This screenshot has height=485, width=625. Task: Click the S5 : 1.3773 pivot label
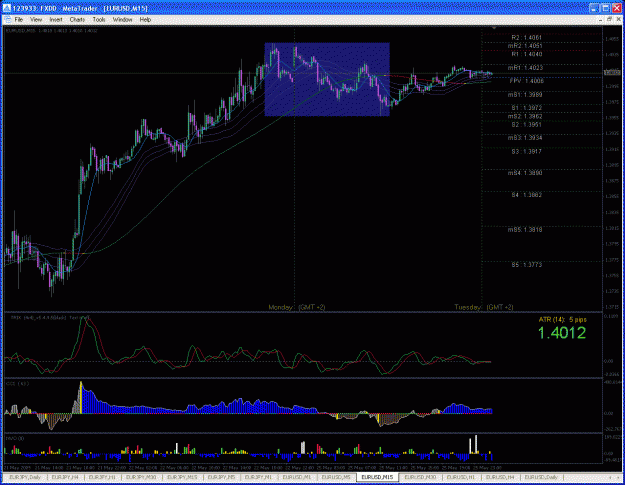[x=527, y=265]
